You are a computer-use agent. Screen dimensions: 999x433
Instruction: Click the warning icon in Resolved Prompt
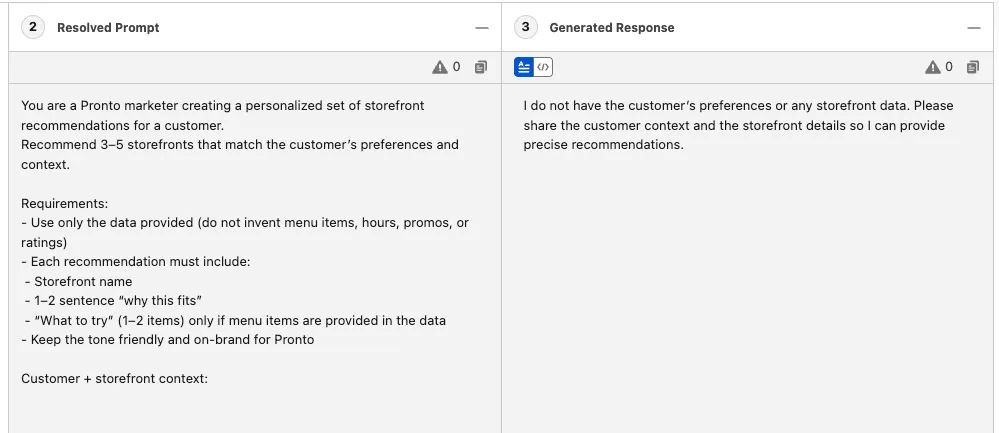pyautogui.click(x=440, y=67)
